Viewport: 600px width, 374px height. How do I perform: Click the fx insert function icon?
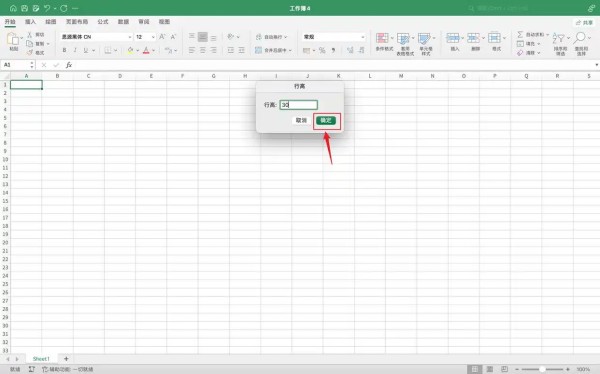tap(69, 65)
